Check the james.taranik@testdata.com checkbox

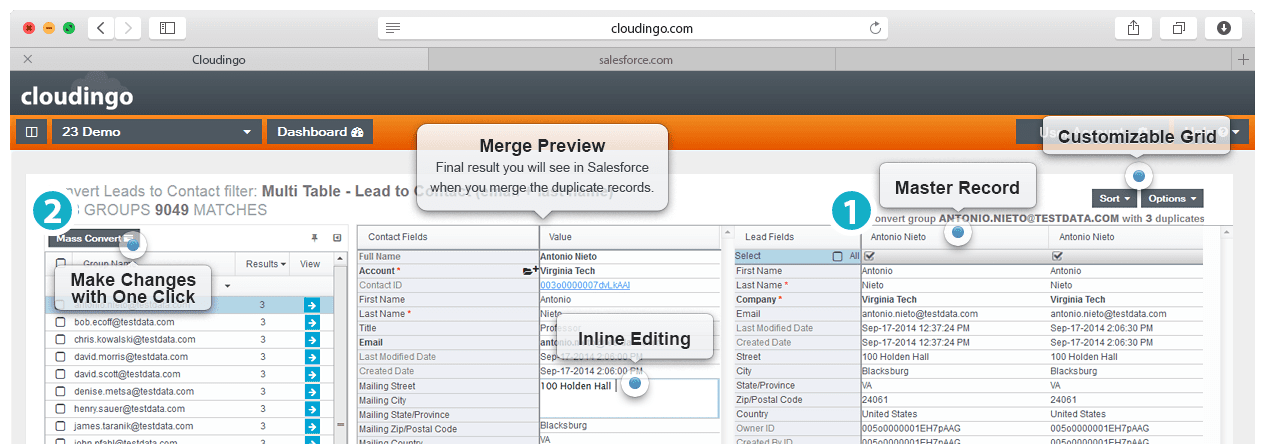coord(60,426)
